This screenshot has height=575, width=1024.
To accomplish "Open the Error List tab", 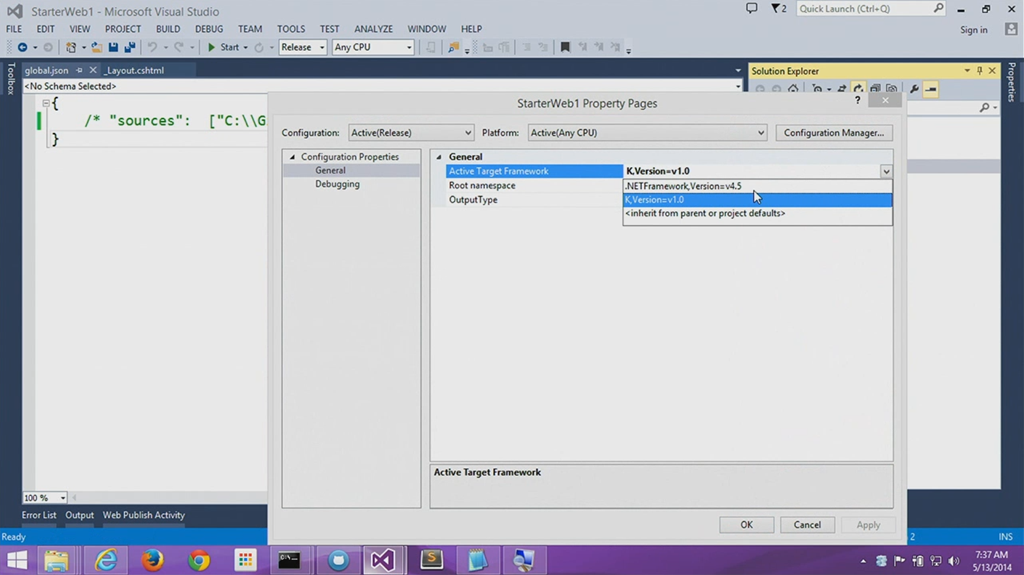I will [39, 515].
